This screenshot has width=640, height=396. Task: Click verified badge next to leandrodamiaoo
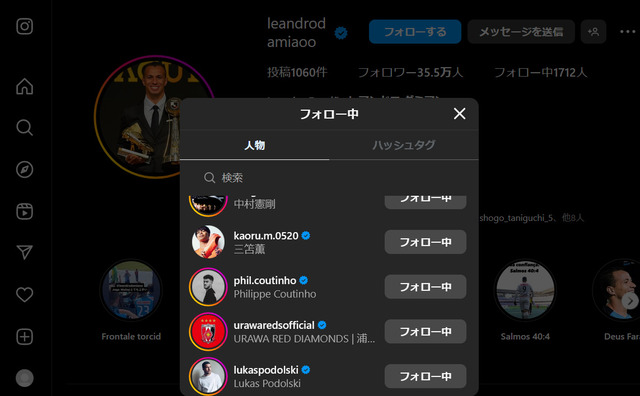(x=341, y=33)
